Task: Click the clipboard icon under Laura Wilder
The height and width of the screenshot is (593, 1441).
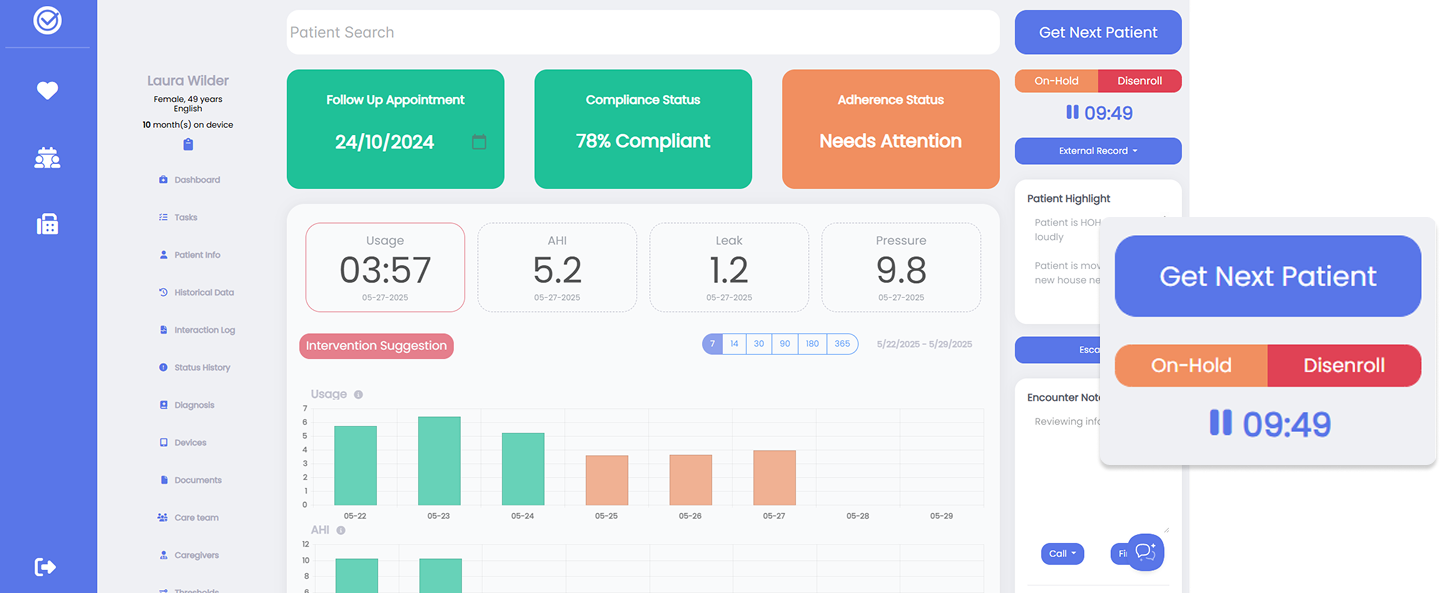Action: pos(188,145)
